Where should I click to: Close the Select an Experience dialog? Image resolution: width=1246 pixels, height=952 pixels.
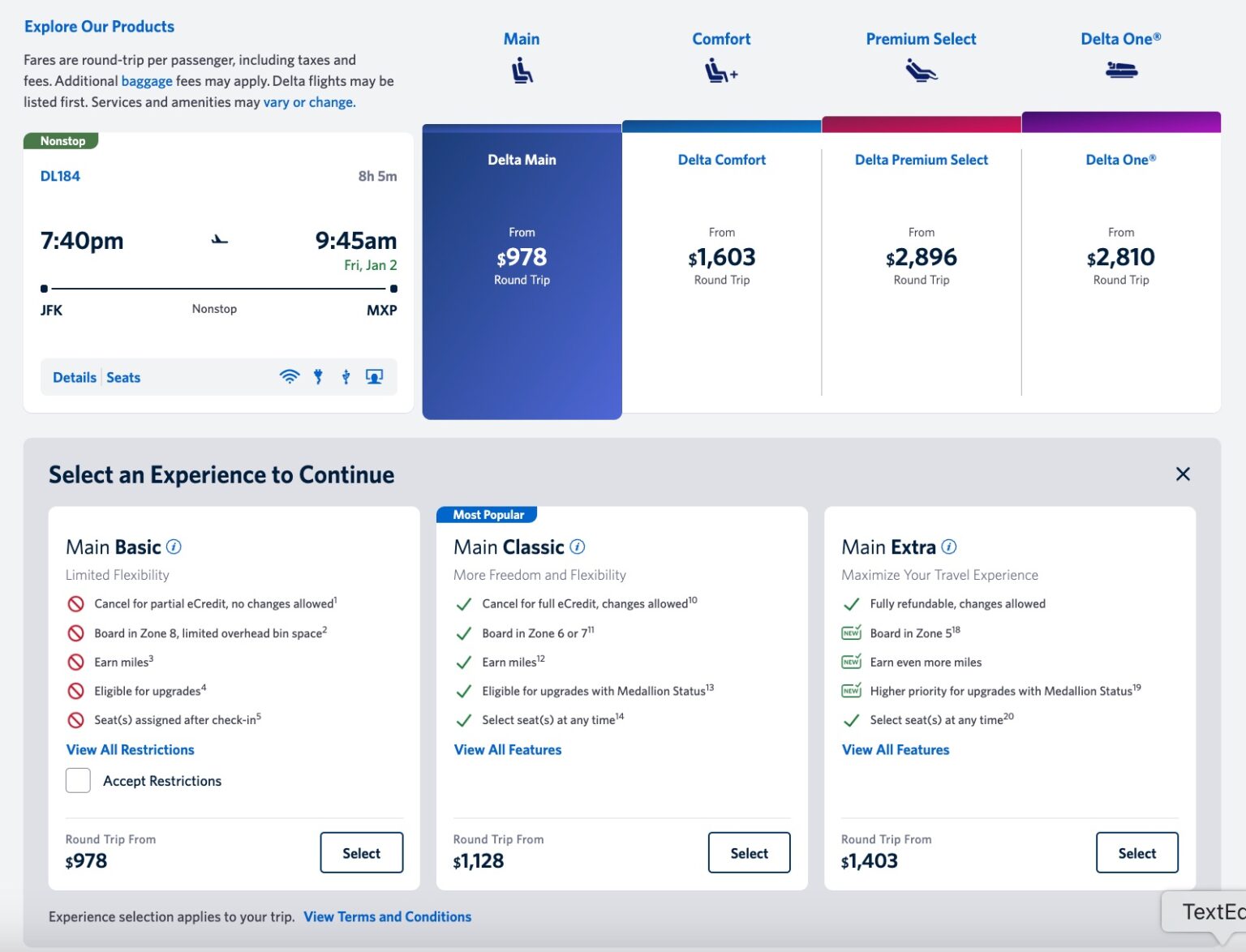pos(1182,474)
